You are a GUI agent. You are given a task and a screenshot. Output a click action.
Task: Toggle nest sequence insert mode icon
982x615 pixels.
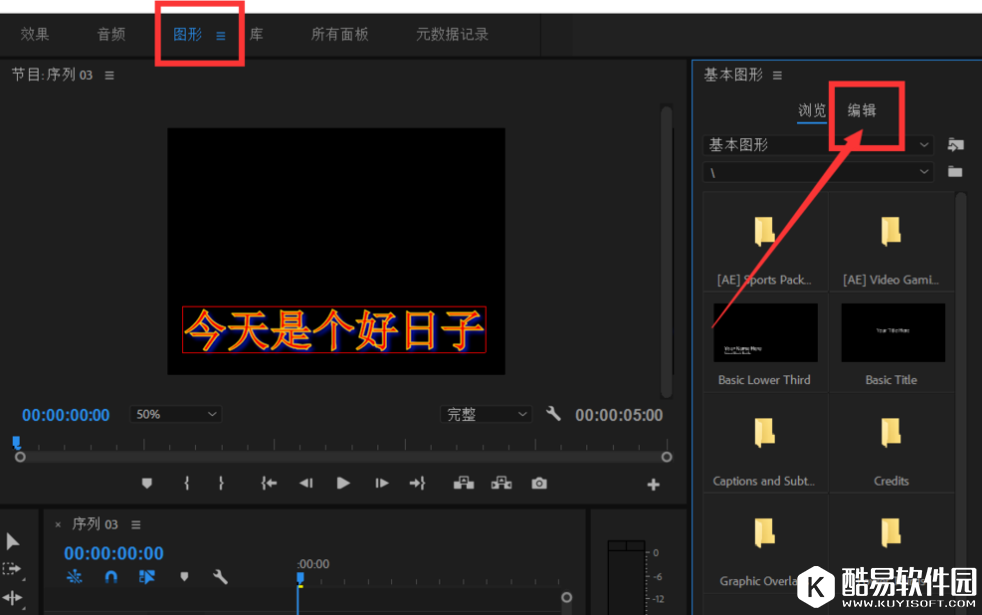click(74, 577)
